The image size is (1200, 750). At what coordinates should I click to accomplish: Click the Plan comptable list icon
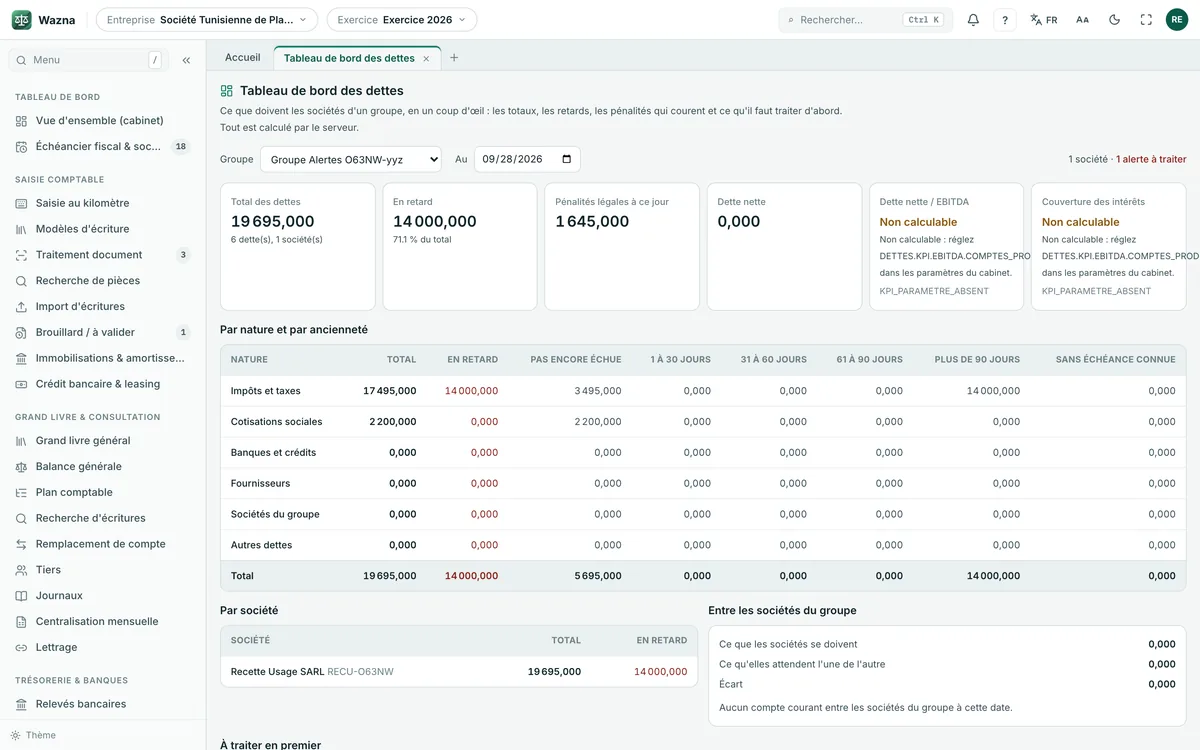pos(22,493)
